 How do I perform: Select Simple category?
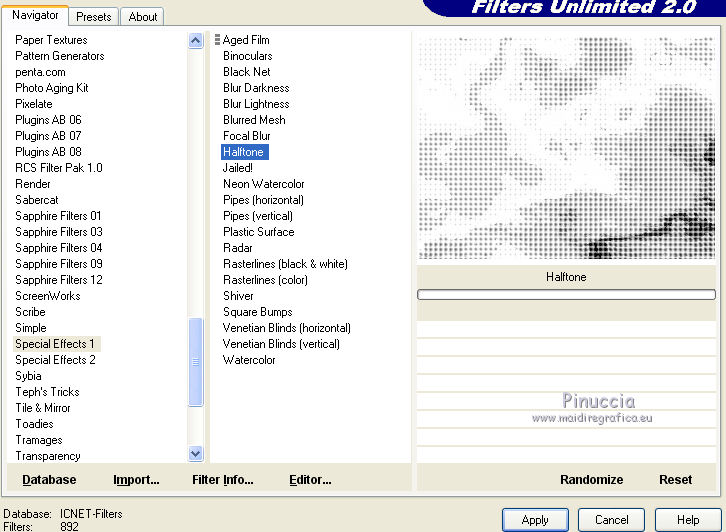tap(31, 328)
